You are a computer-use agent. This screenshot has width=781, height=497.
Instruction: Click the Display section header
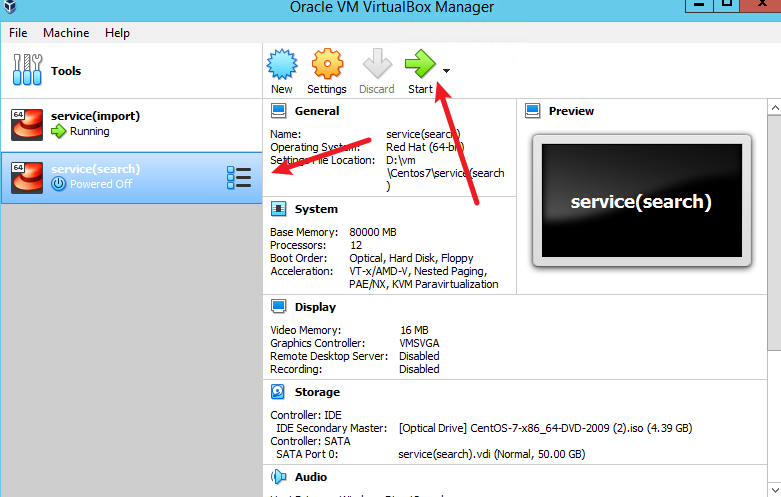tap(315, 307)
